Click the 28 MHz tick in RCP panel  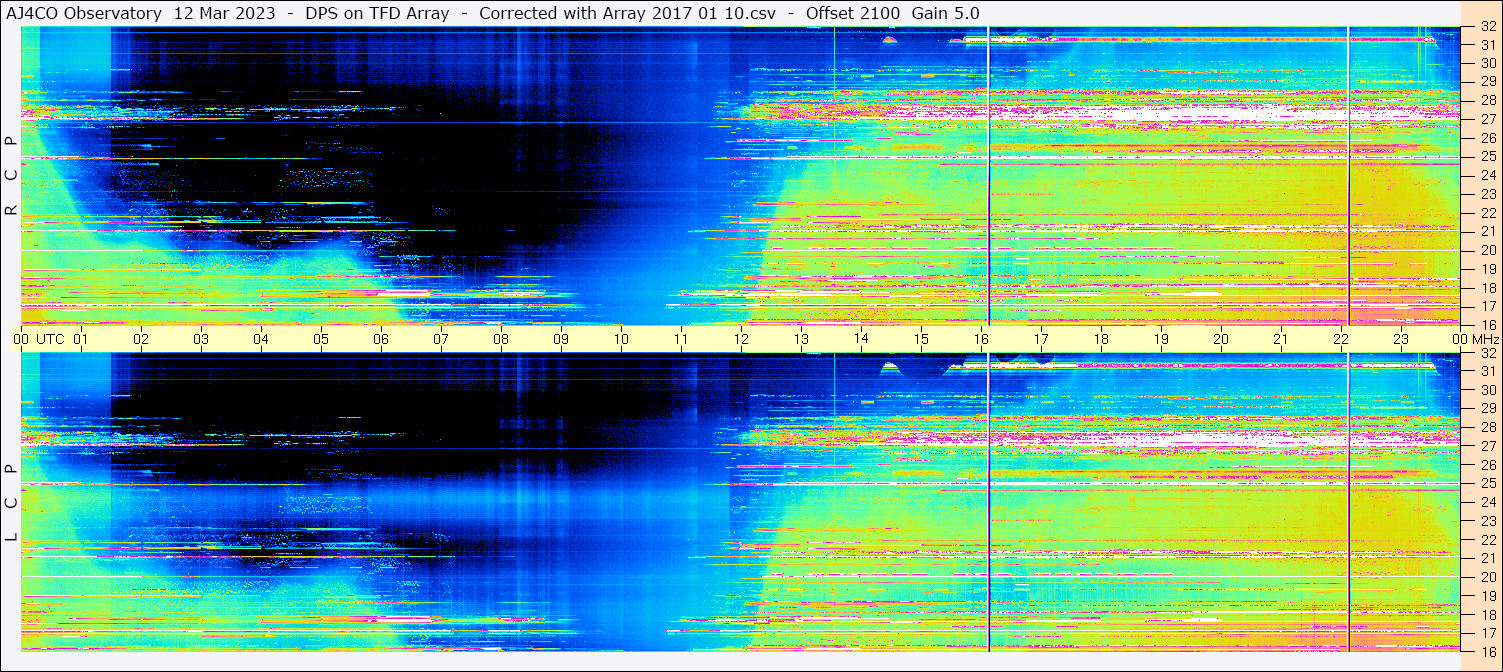[1487, 100]
